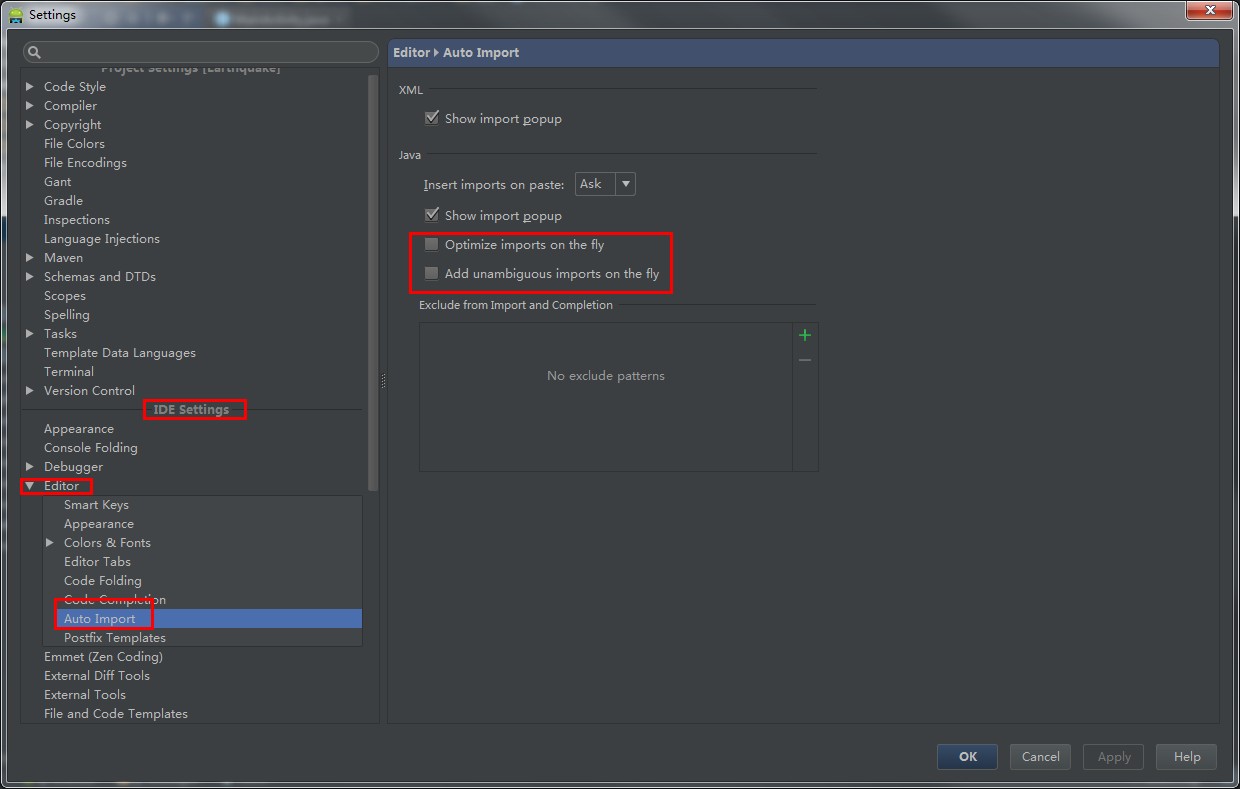Select Appearance under Editor
This screenshot has width=1240, height=789.
(x=99, y=524)
